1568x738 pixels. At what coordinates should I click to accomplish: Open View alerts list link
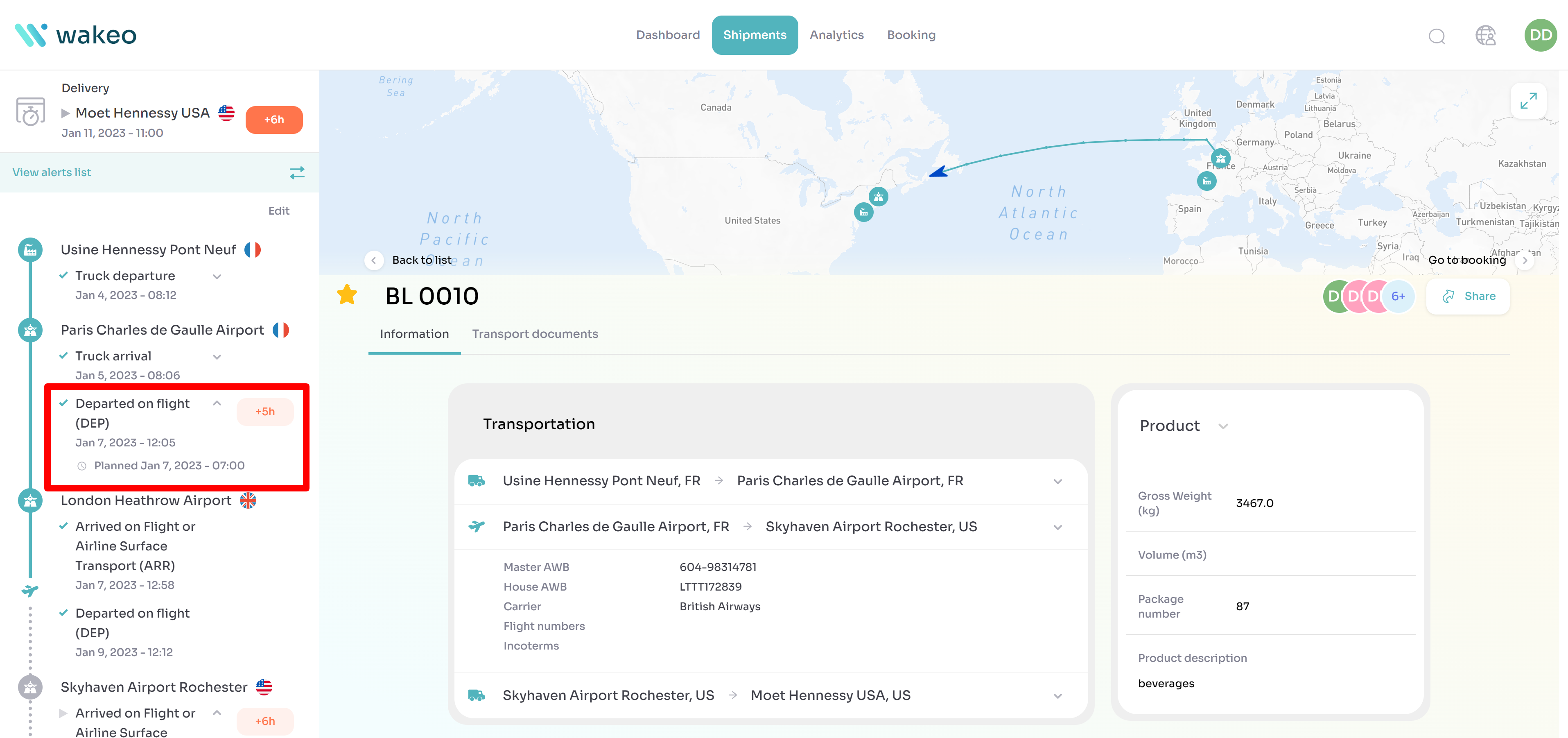[x=52, y=172]
